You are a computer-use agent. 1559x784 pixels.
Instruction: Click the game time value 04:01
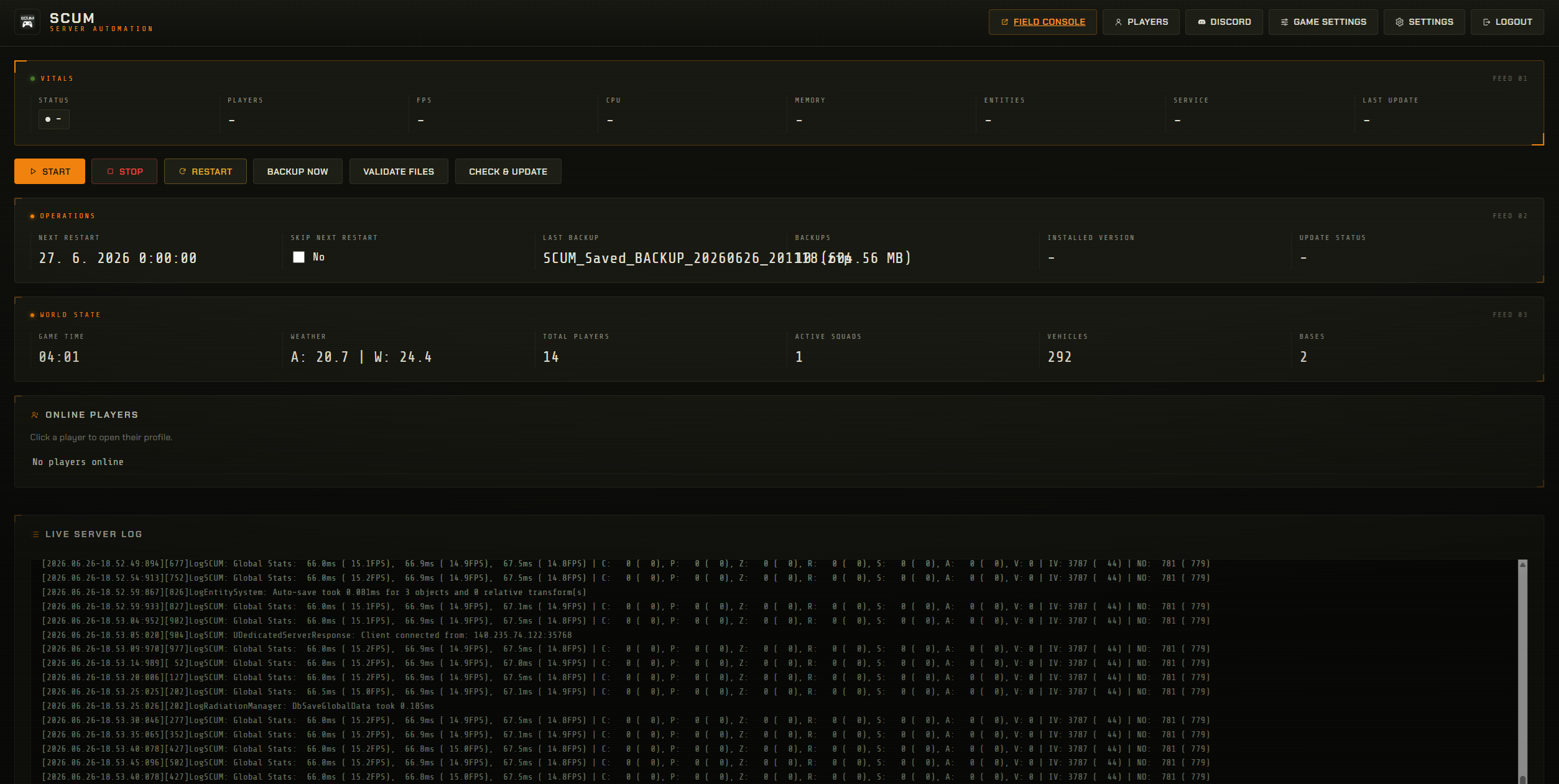pos(59,357)
